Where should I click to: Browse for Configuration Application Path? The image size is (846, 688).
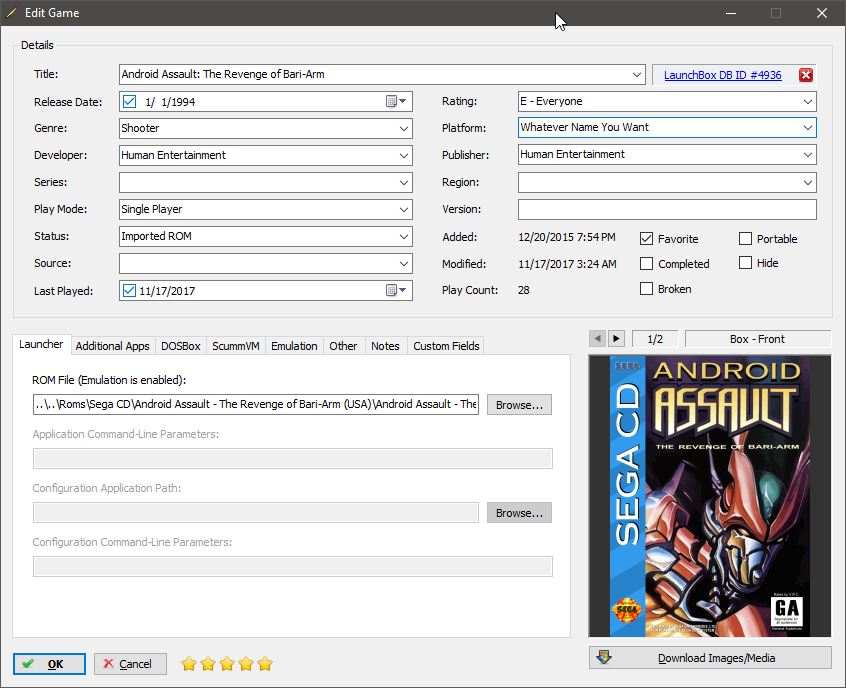[519, 513]
